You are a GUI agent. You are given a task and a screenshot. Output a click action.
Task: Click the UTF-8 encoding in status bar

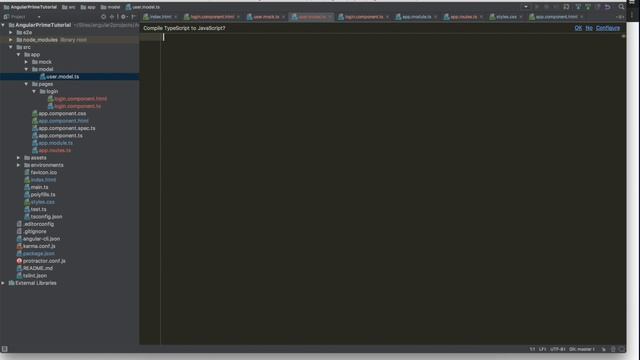pos(557,349)
